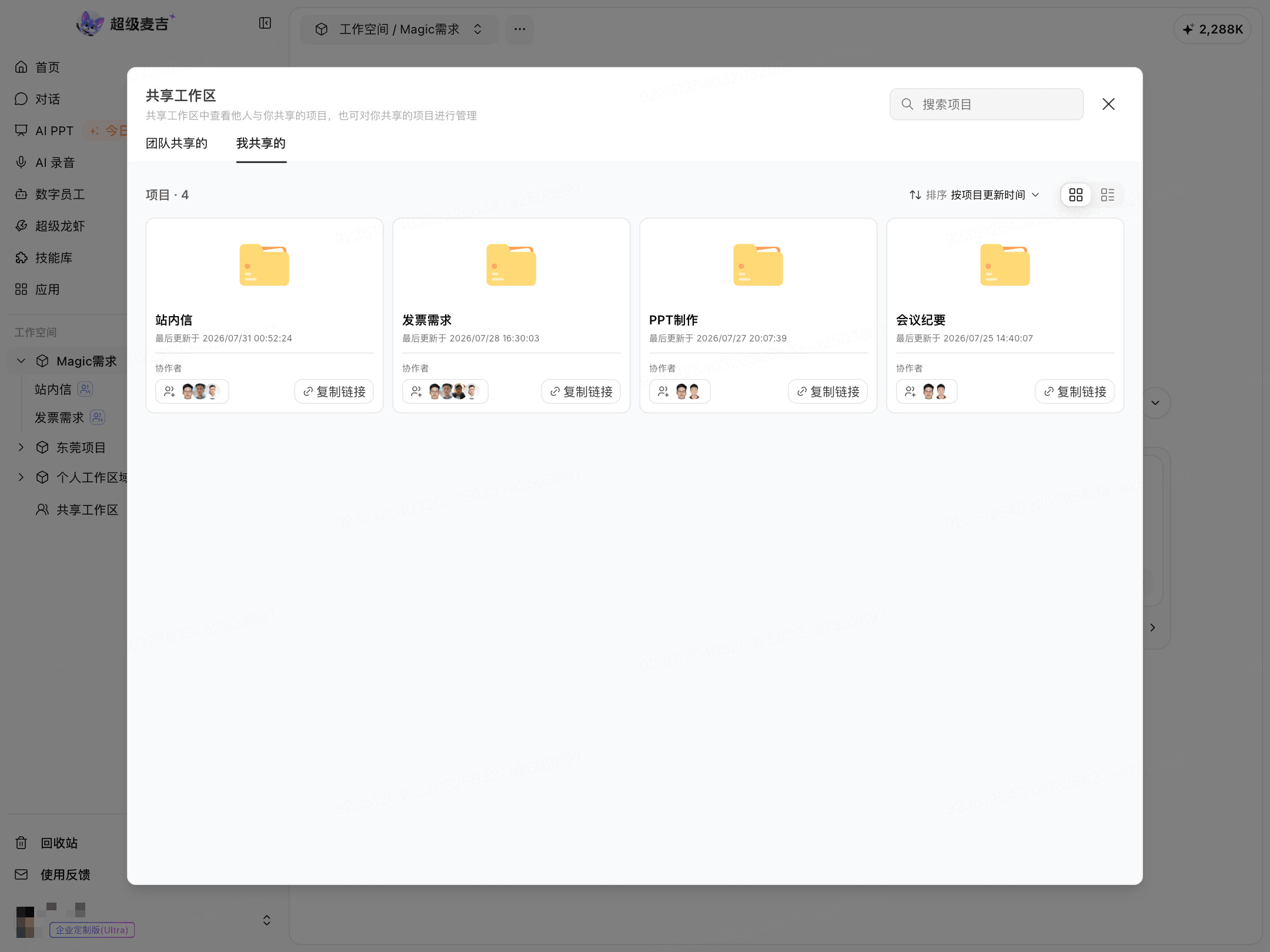
Task: Switch to grid view
Action: click(1076, 195)
